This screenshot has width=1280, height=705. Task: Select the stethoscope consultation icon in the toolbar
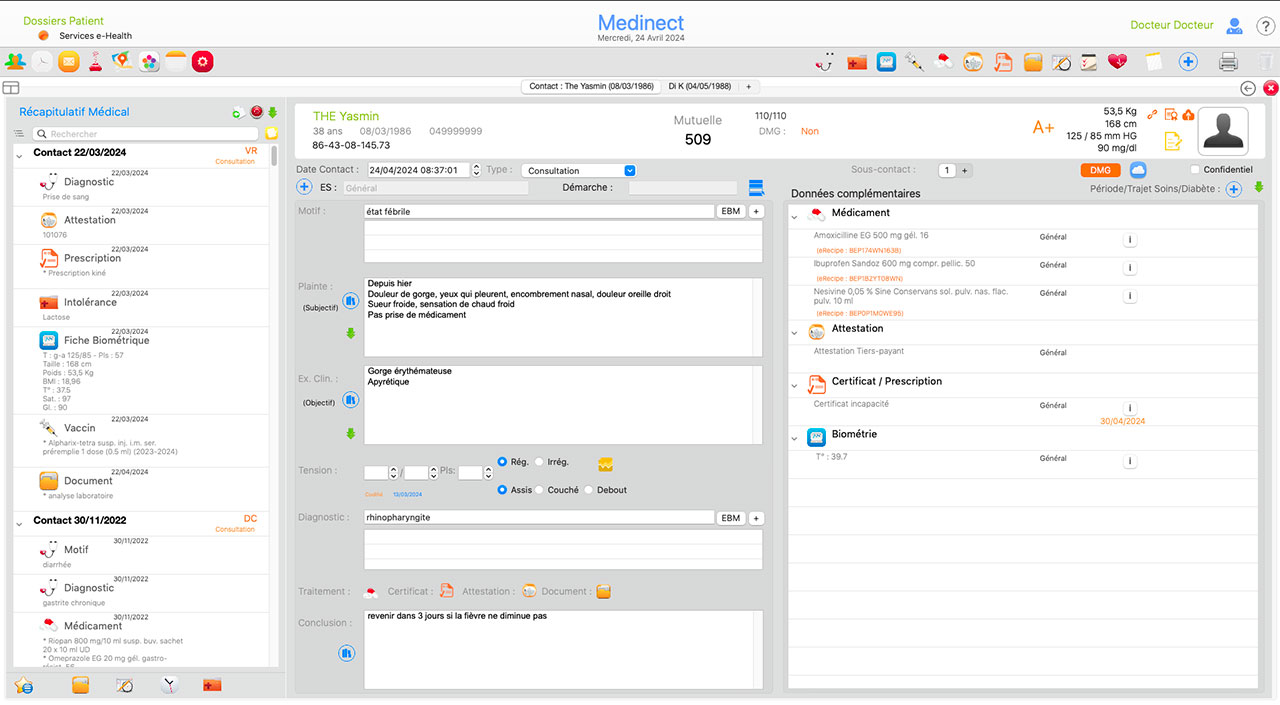pos(823,61)
